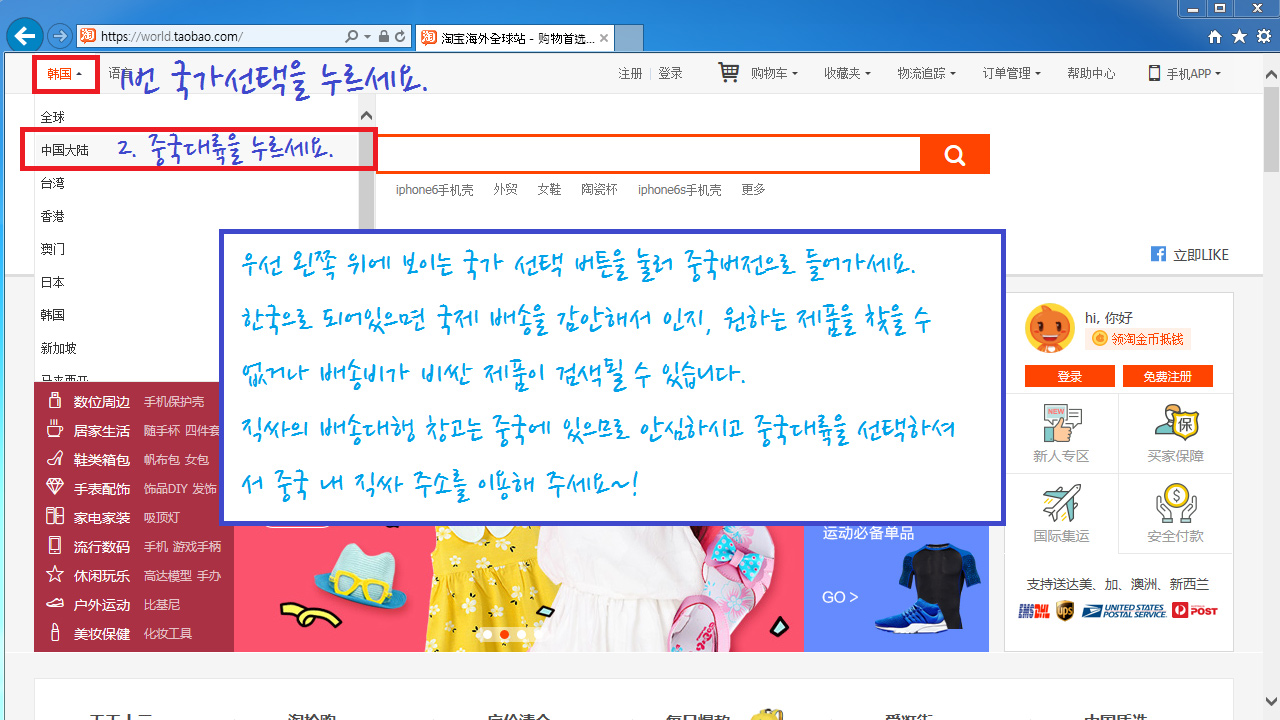The width and height of the screenshot is (1280, 720).
Task: Click the GO > banner link
Action: [840, 597]
